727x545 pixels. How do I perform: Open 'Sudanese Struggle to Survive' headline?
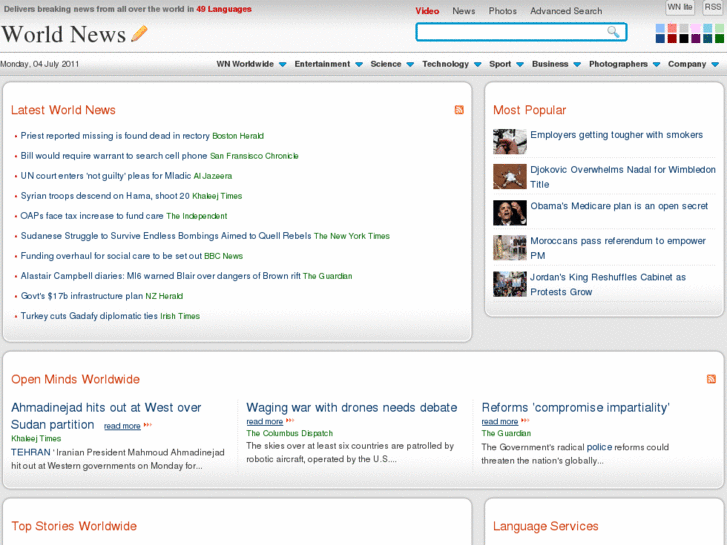pyautogui.click(x=166, y=236)
